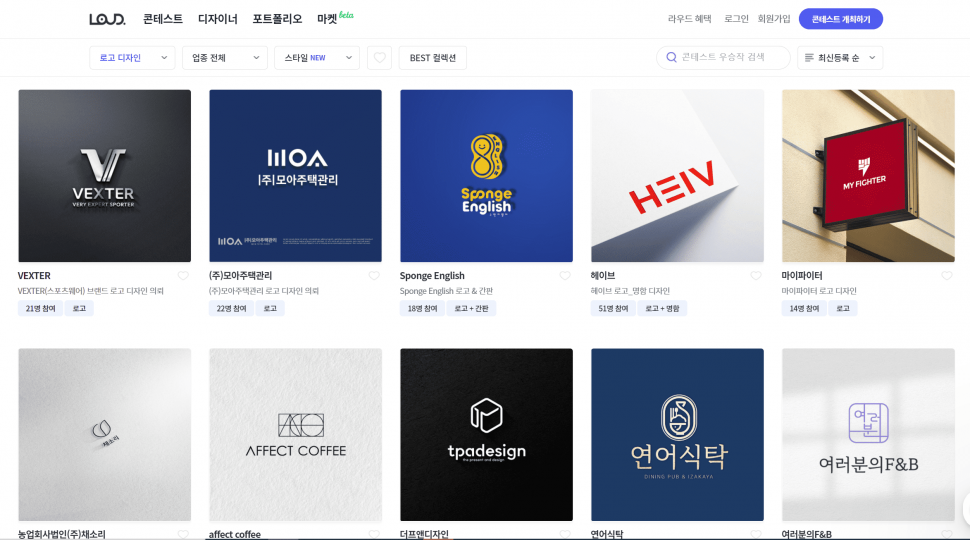The height and width of the screenshot is (540, 970).
Task: Click the LOUD logo in the header
Action: [x=107, y=19]
